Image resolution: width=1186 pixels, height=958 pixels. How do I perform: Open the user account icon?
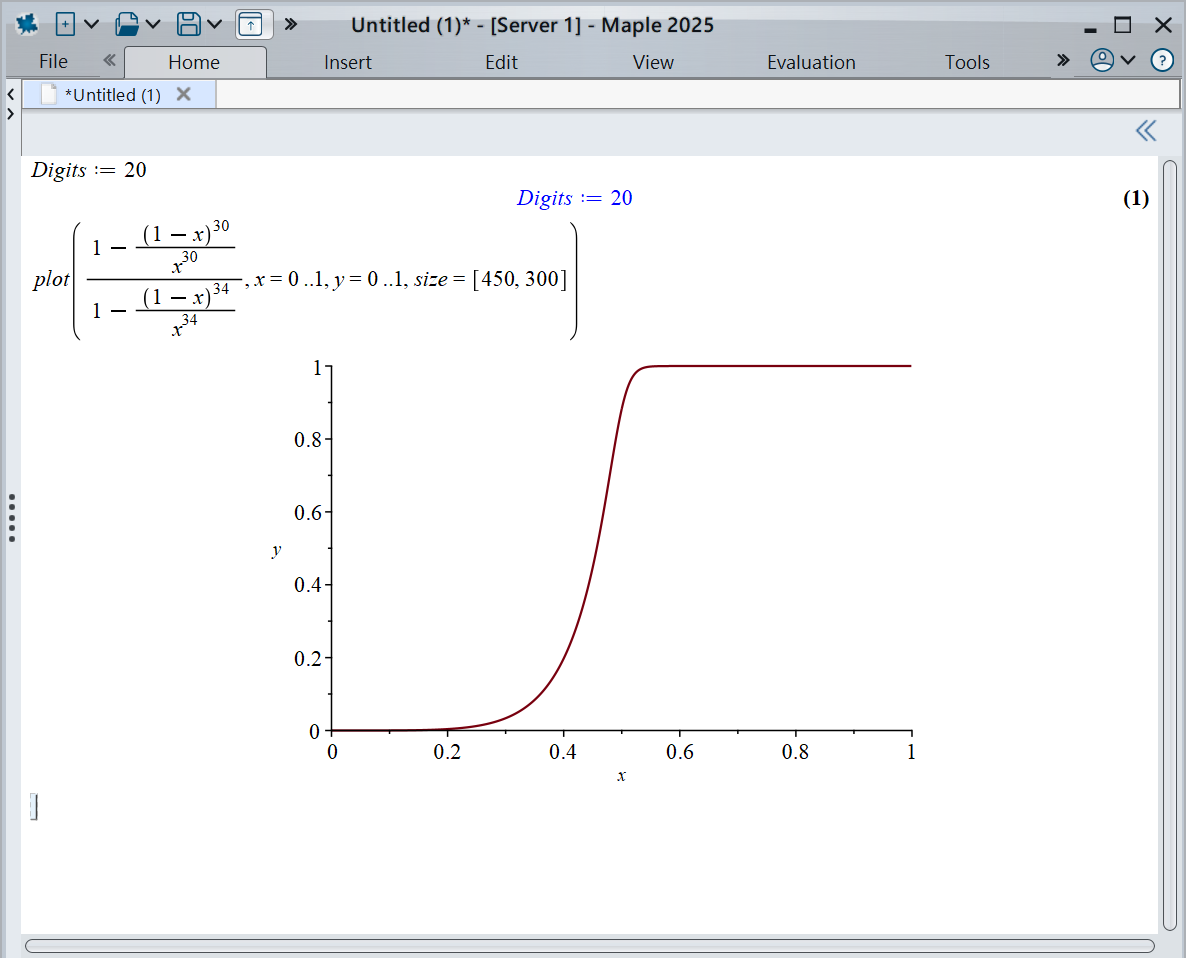coord(1102,60)
